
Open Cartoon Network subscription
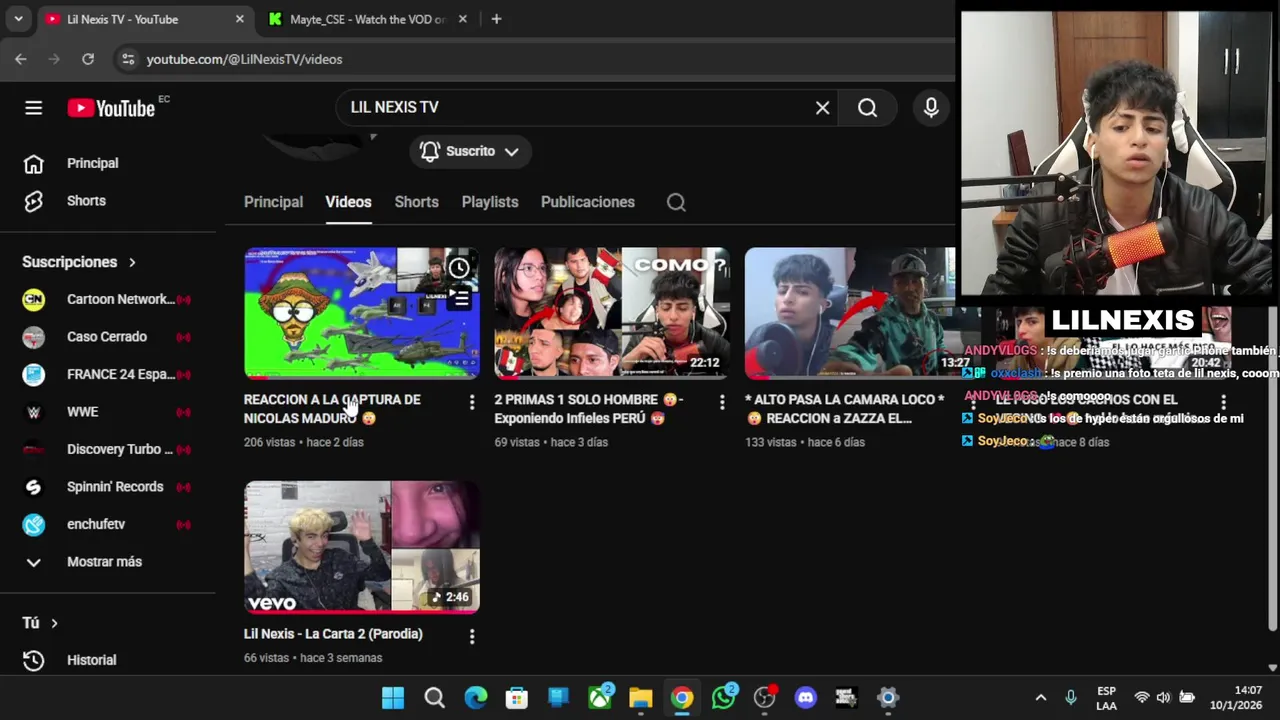pos(108,299)
